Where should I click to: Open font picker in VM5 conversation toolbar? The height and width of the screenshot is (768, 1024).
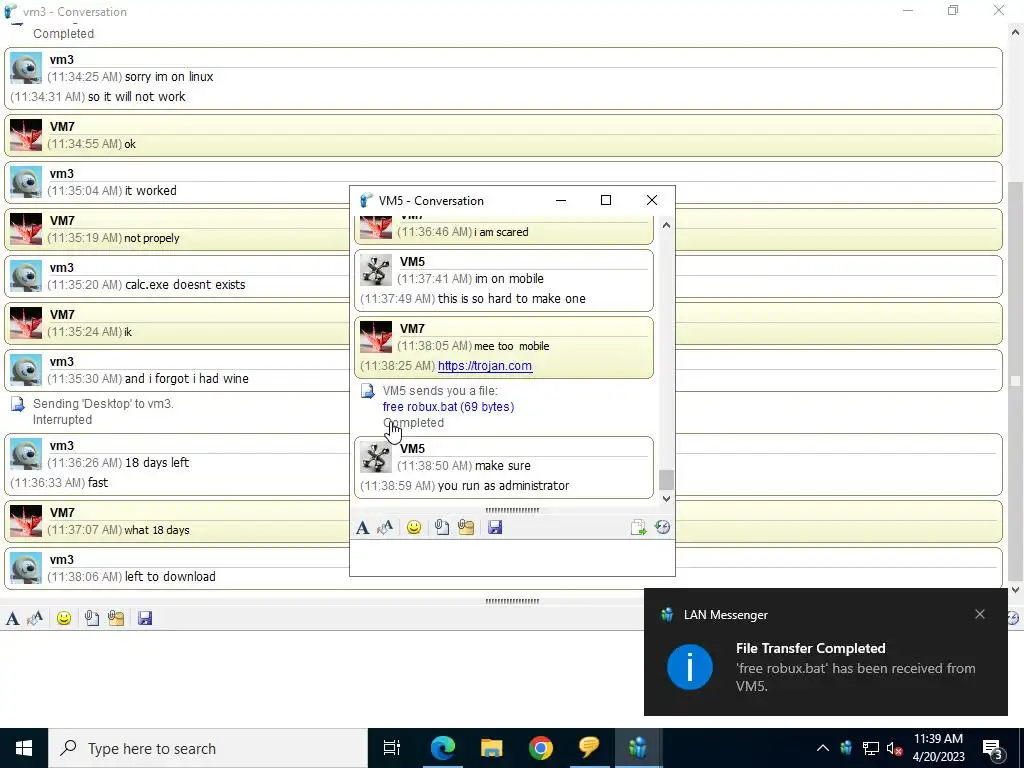[x=362, y=528]
